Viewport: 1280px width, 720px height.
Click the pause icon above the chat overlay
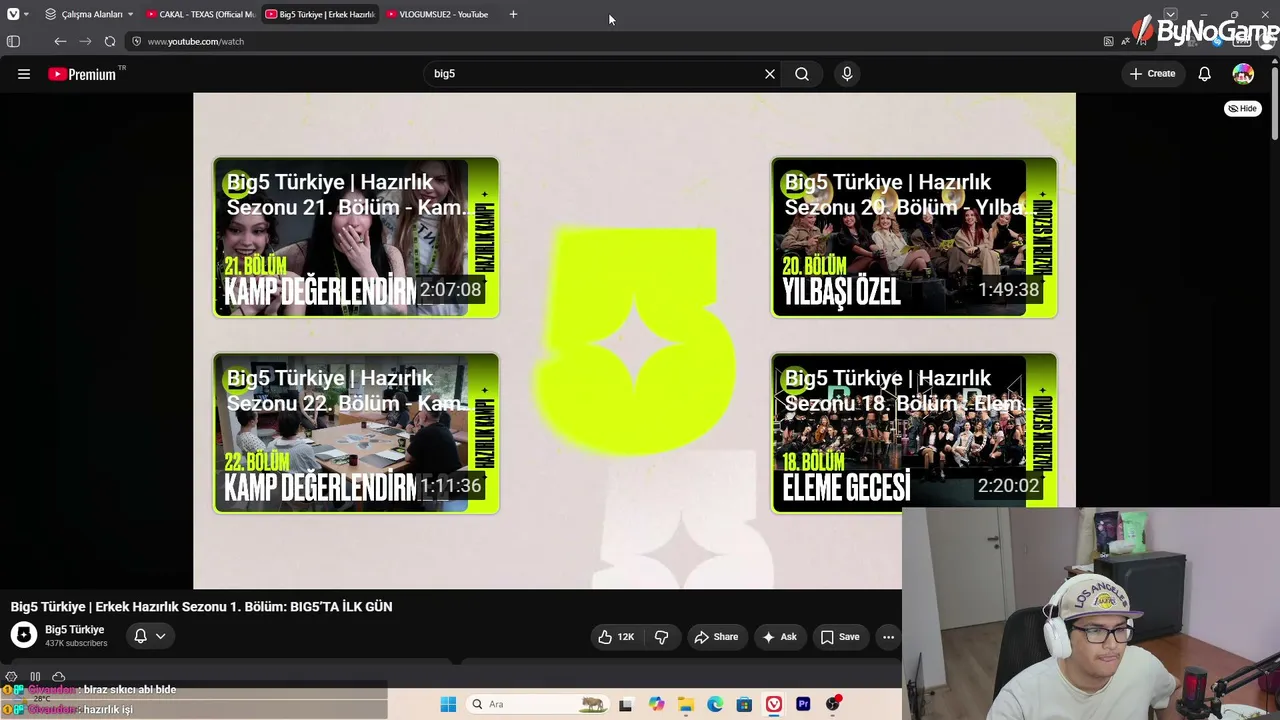pos(35,677)
